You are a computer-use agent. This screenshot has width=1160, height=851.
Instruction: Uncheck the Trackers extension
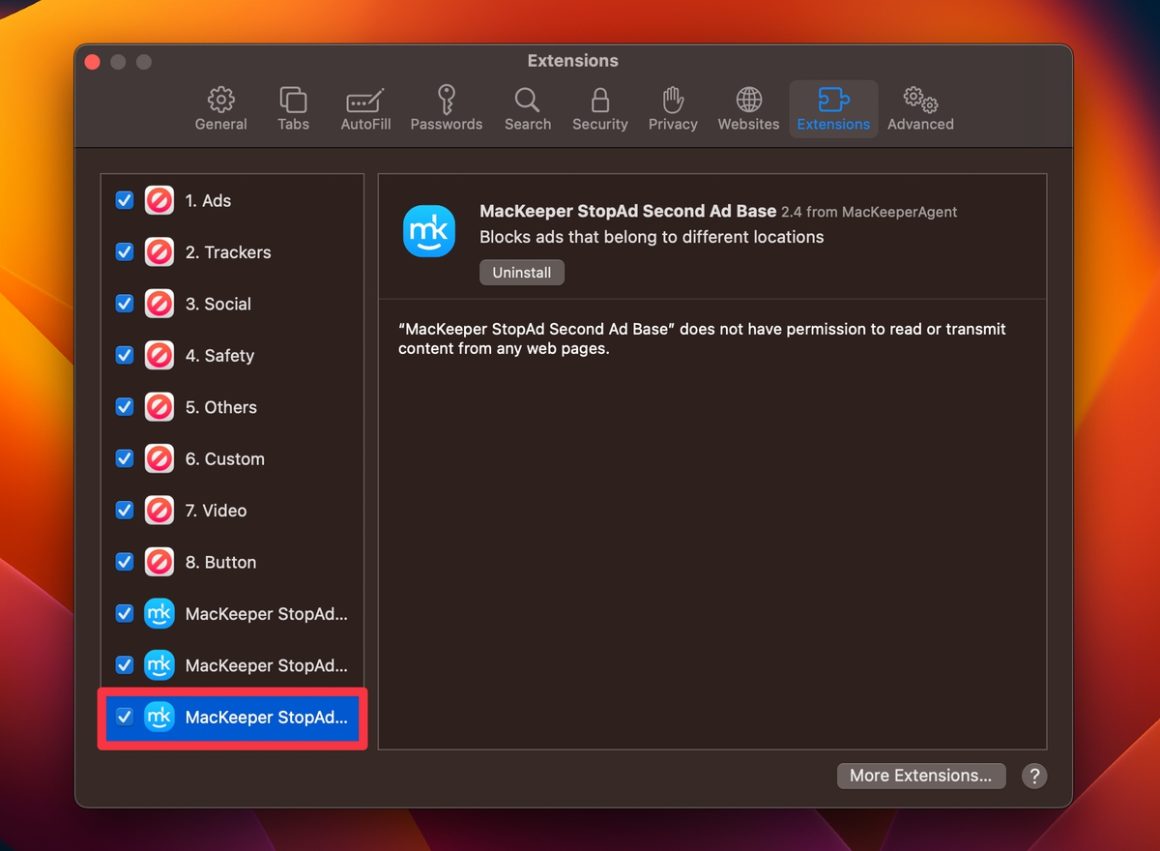(124, 252)
